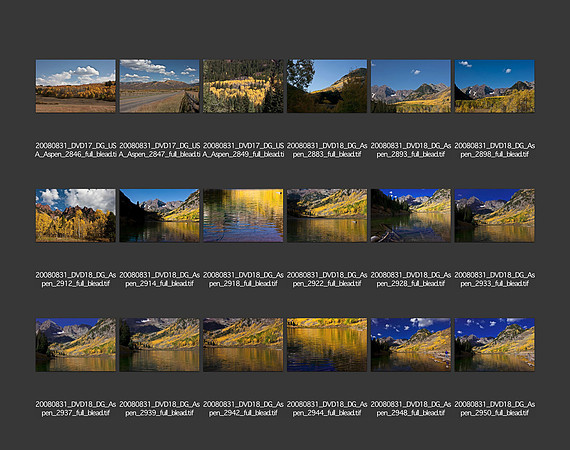
Task: Select the pen_2948 thumbnail
Action: pyautogui.click(x=411, y=345)
